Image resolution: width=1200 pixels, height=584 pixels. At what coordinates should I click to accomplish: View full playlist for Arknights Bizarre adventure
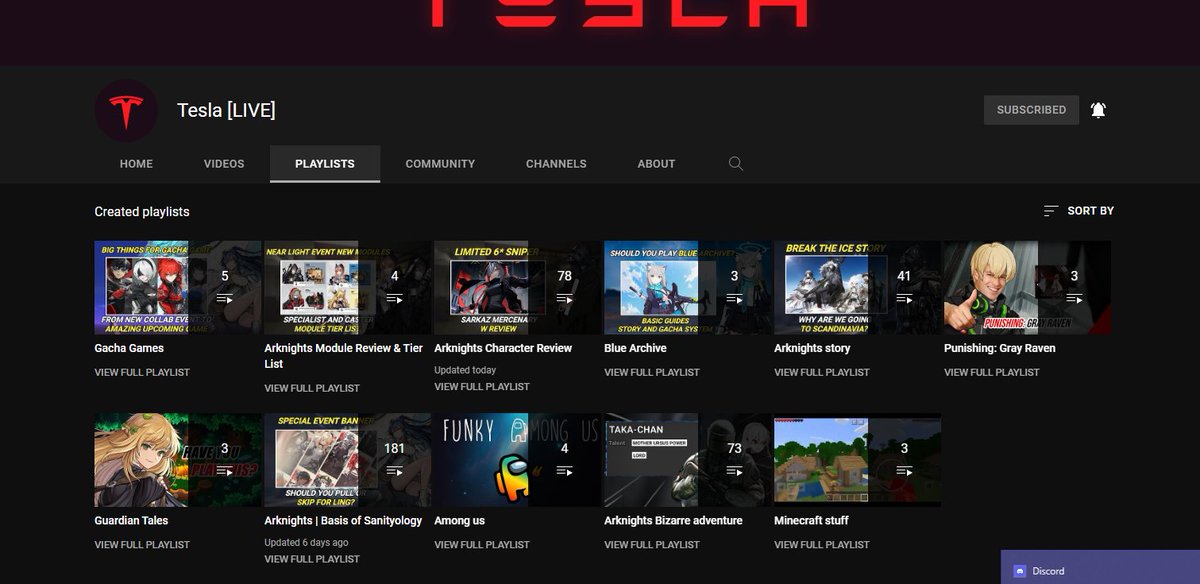[652, 545]
